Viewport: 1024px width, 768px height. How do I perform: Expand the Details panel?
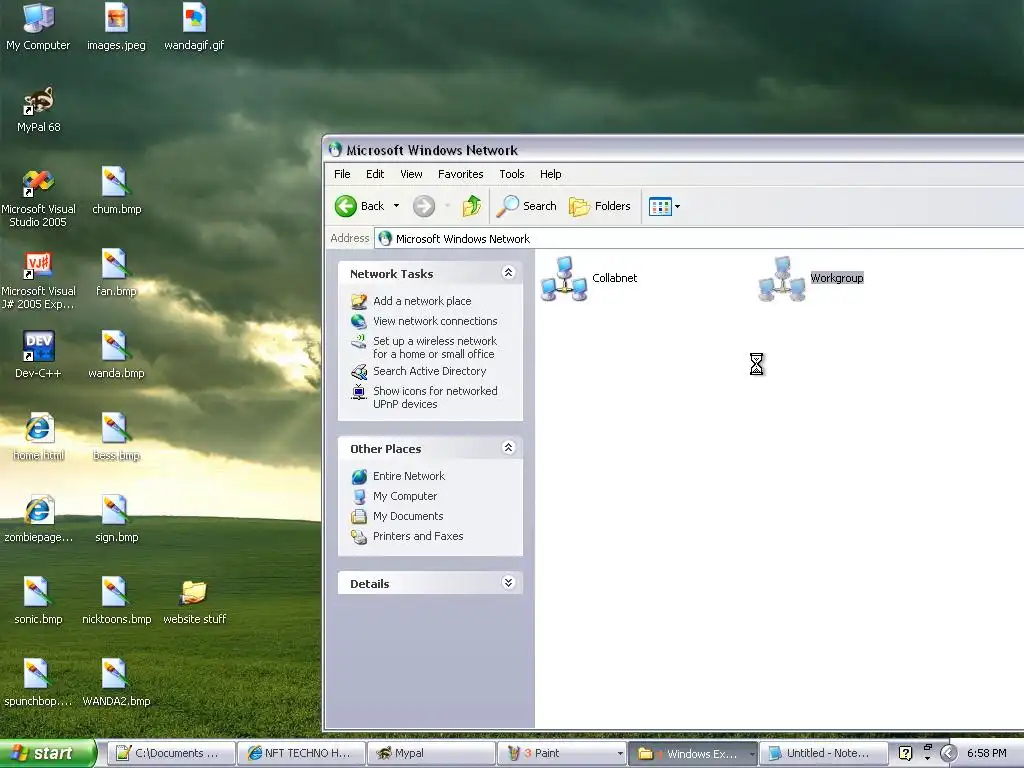(x=508, y=583)
